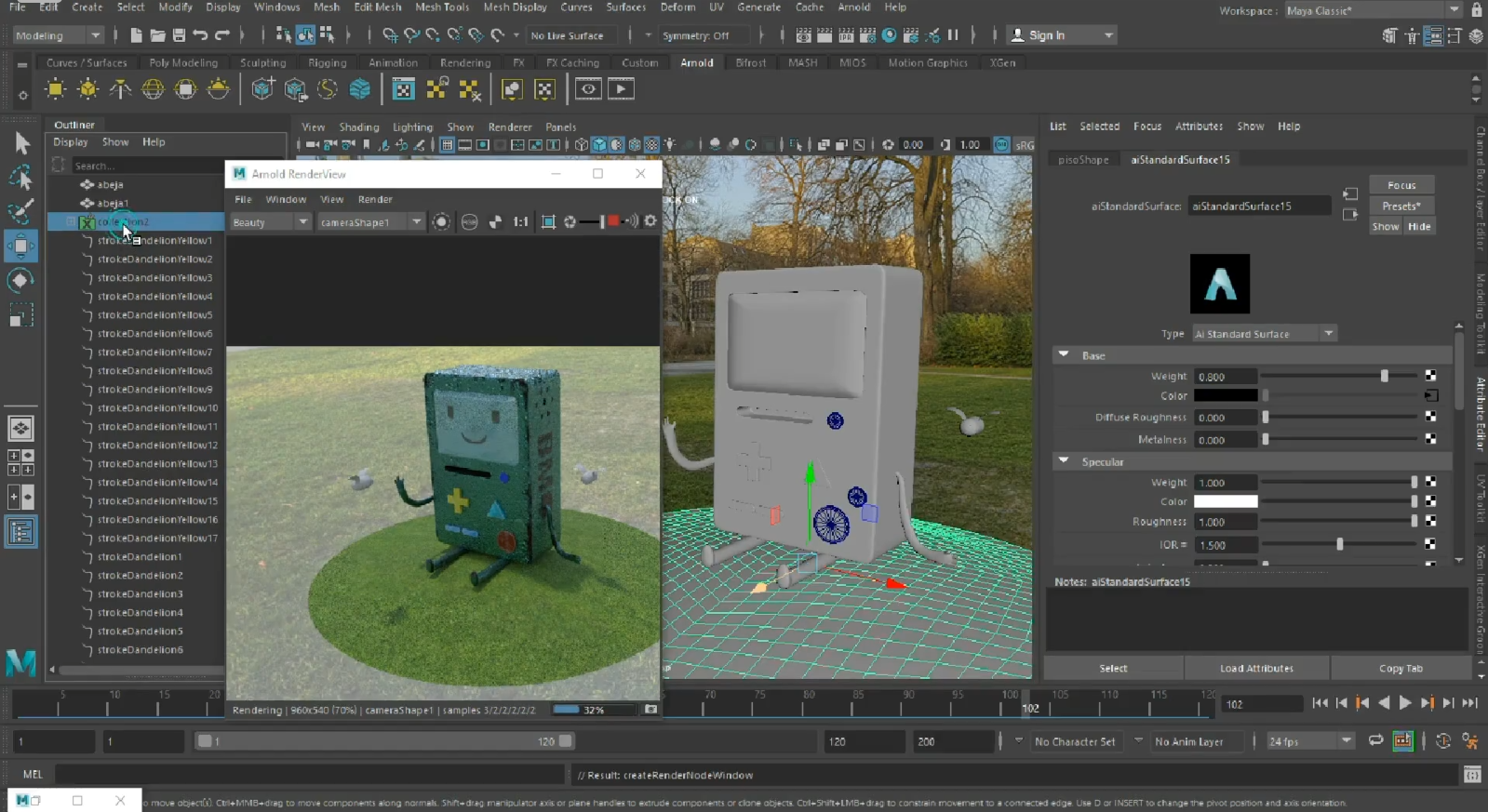Save the scene using the disk icon
The height and width of the screenshot is (812, 1488).
[179, 35]
